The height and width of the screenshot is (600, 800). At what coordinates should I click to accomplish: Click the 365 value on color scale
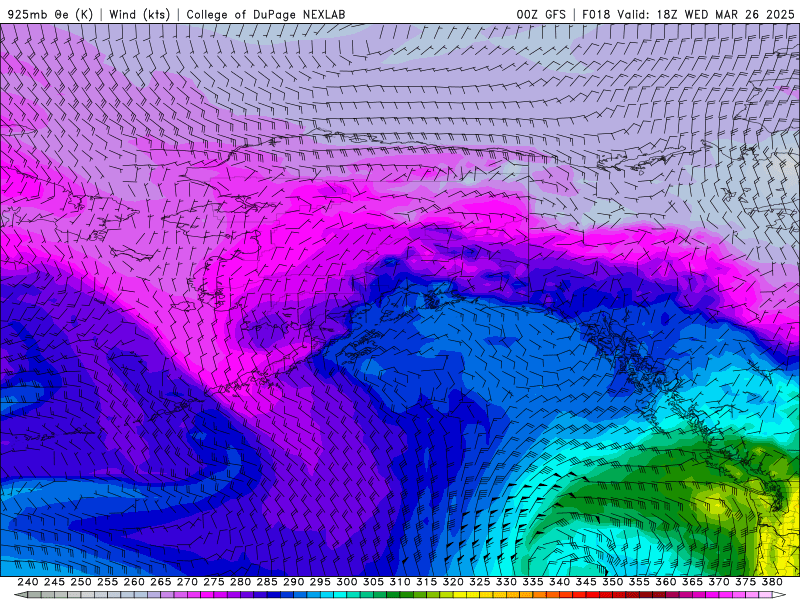click(x=692, y=582)
